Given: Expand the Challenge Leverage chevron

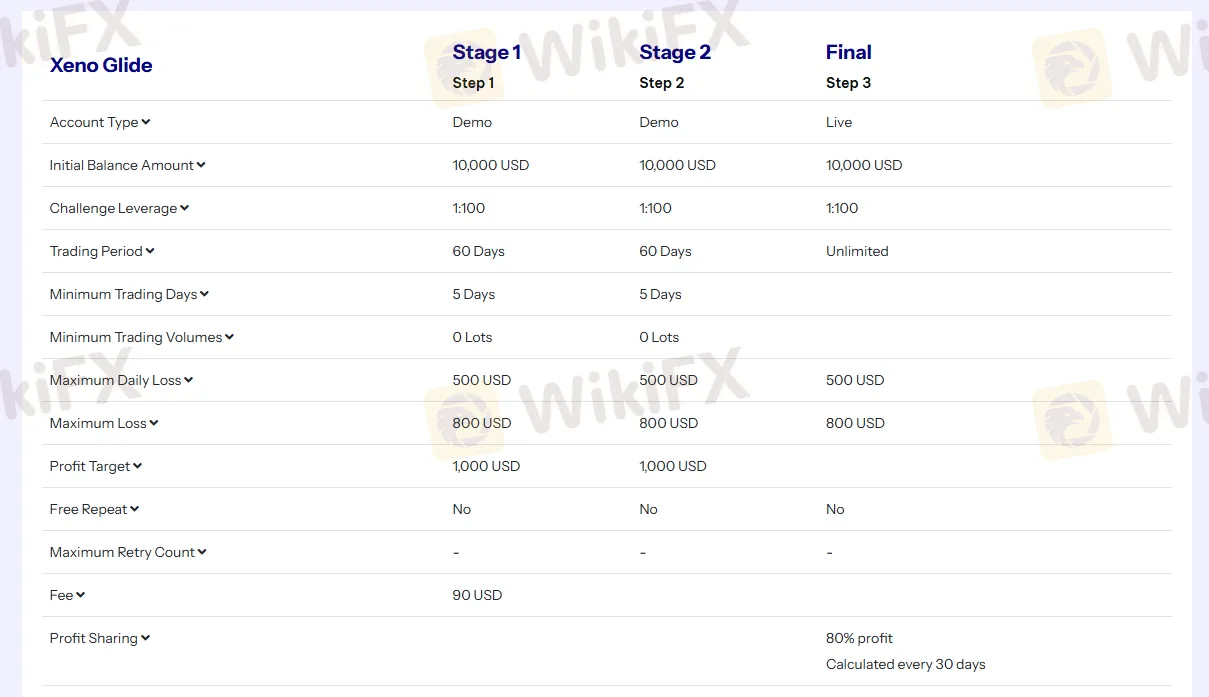Looking at the screenshot, I should [x=184, y=208].
